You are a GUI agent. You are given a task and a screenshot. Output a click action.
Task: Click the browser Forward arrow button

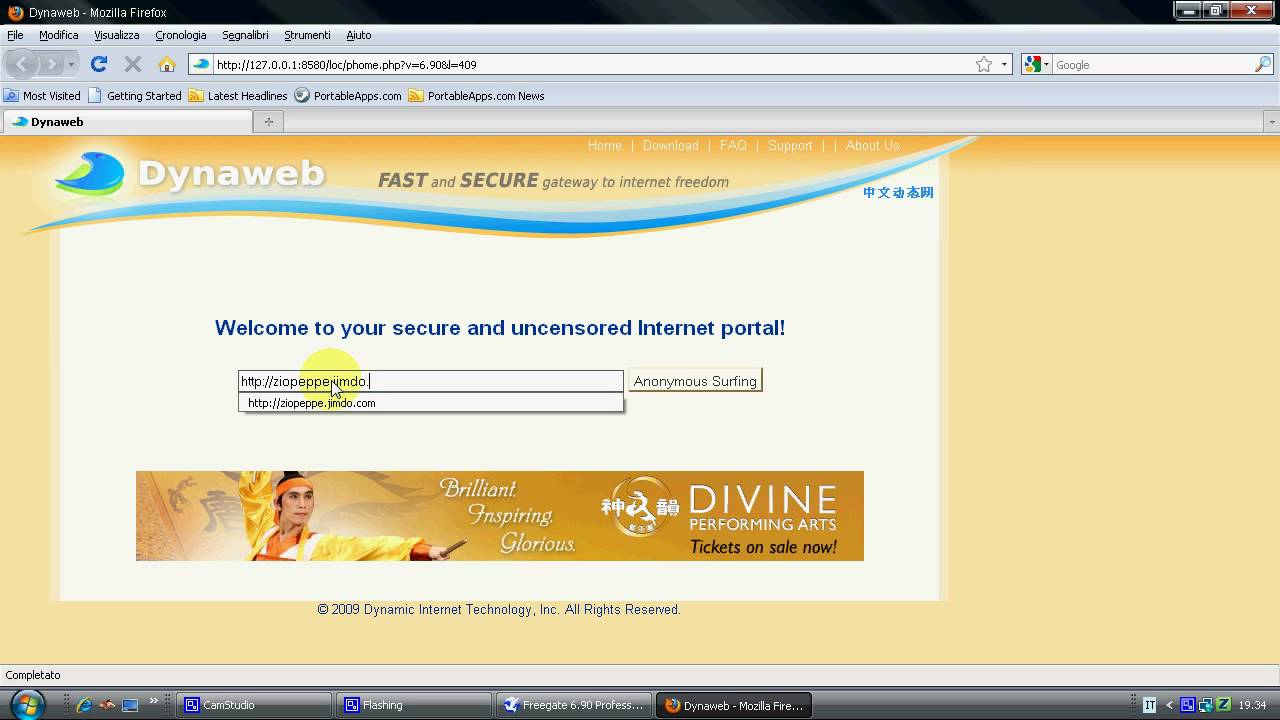50,64
